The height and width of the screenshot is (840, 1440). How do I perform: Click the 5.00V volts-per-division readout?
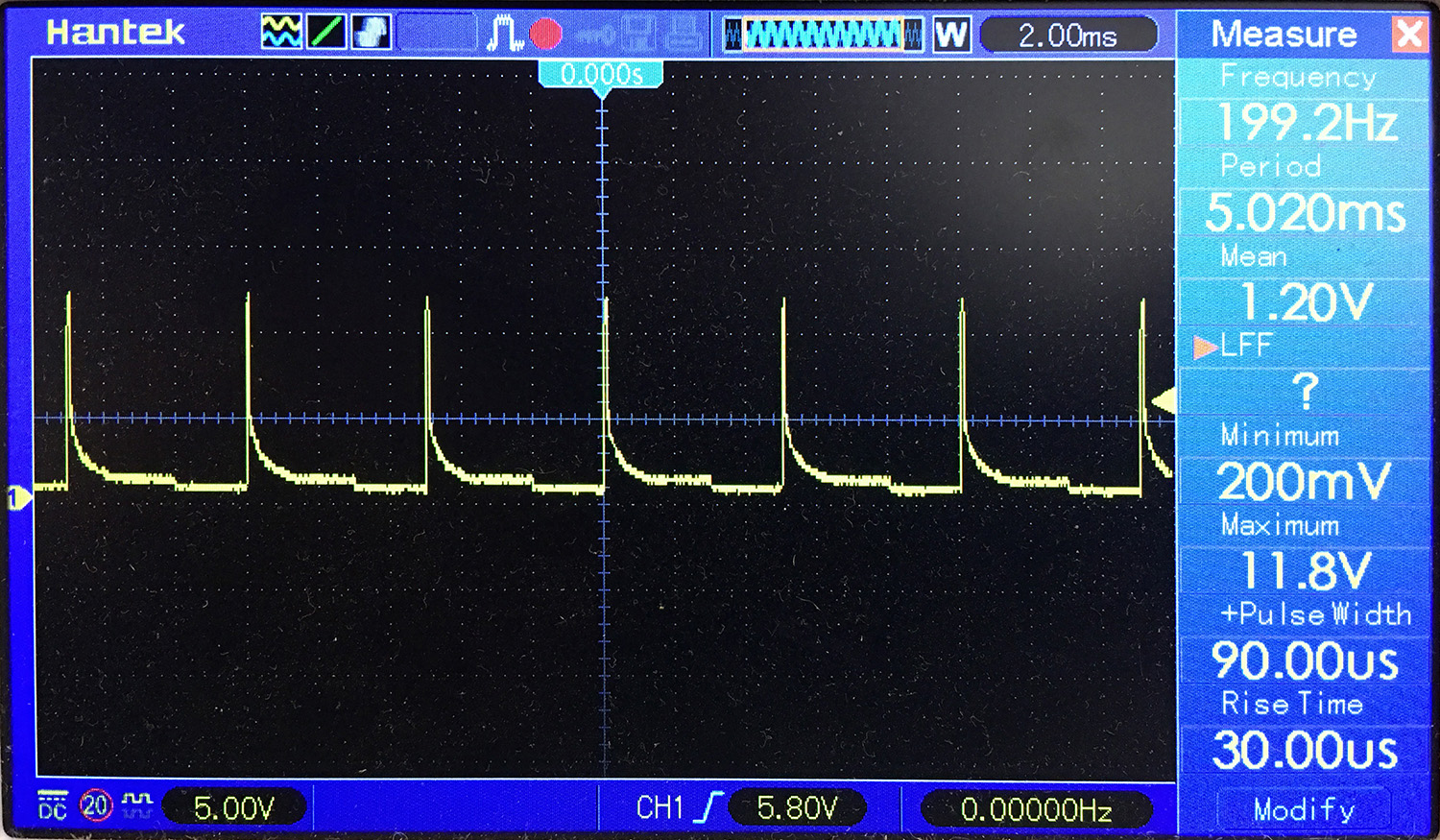[234, 807]
